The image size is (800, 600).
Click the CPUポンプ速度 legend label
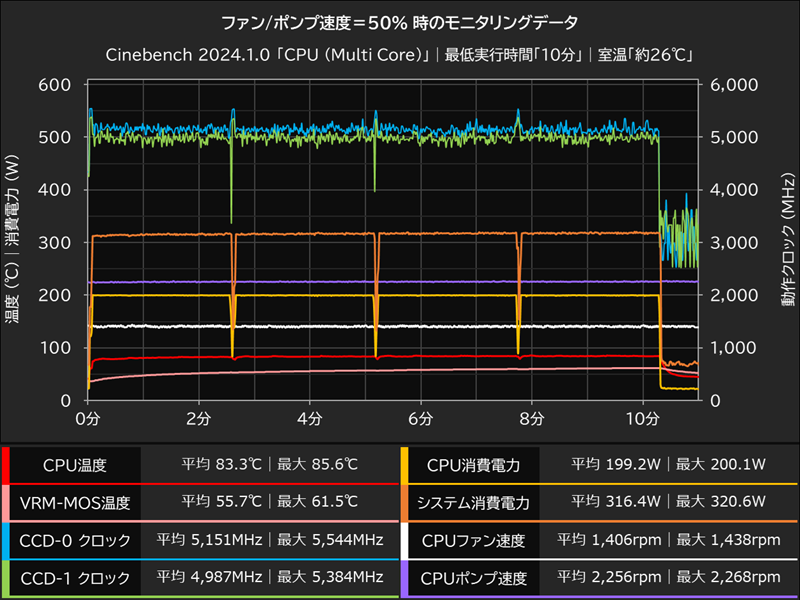[x=467, y=578]
